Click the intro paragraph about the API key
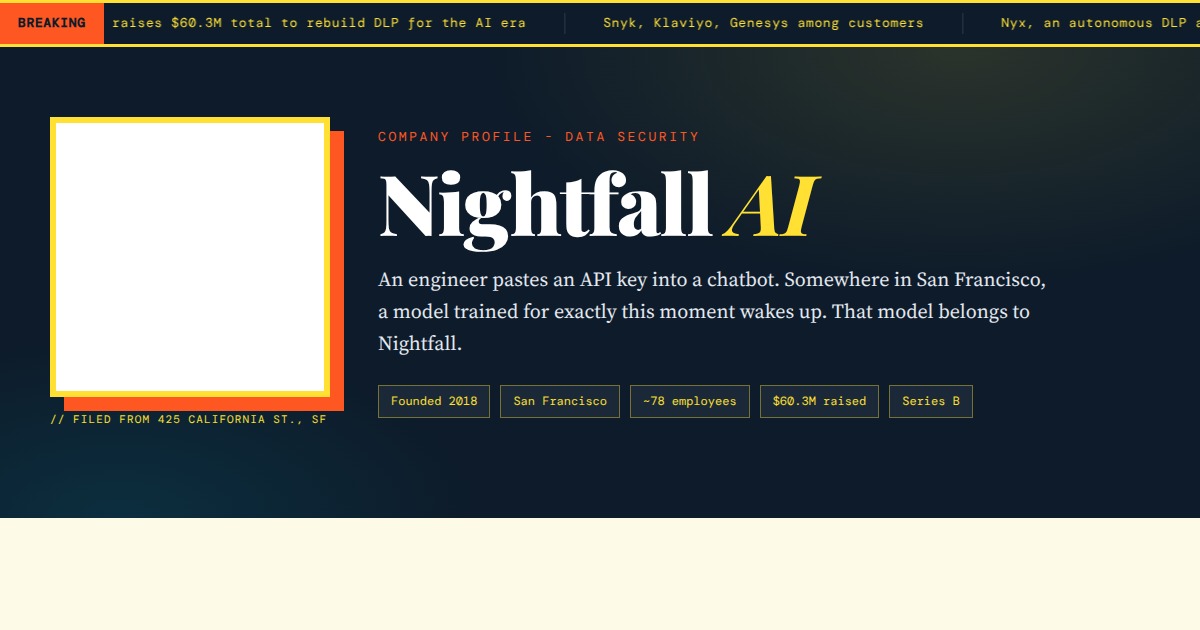 pyautogui.click(x=712, y=311)
